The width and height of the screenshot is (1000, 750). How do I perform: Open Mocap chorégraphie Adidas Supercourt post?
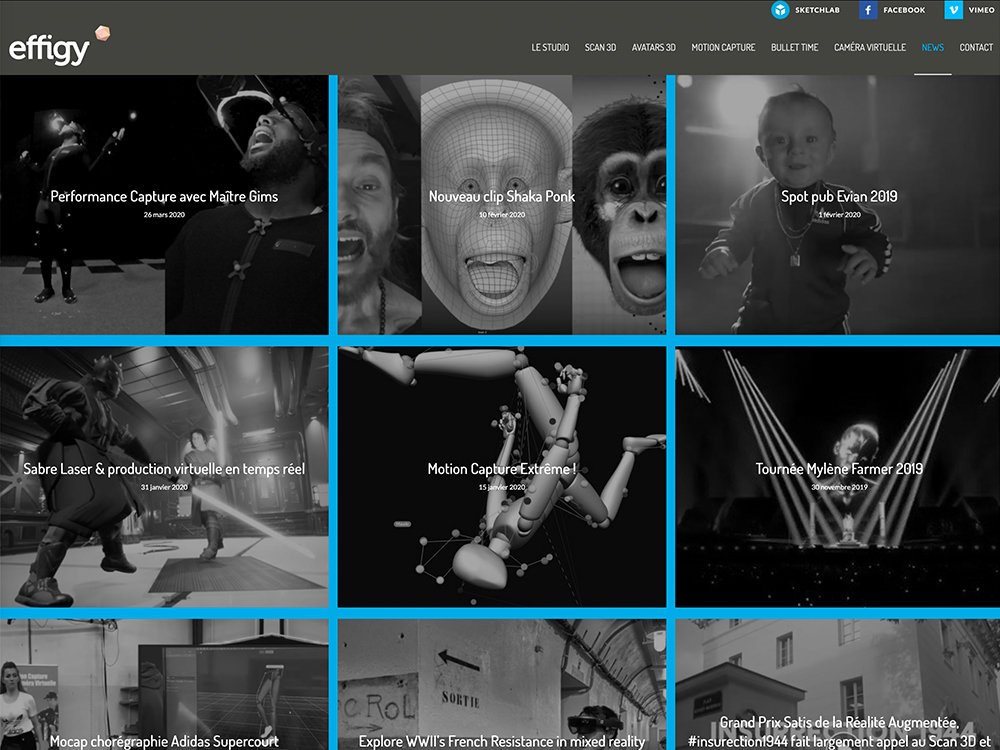pos(164,741)
